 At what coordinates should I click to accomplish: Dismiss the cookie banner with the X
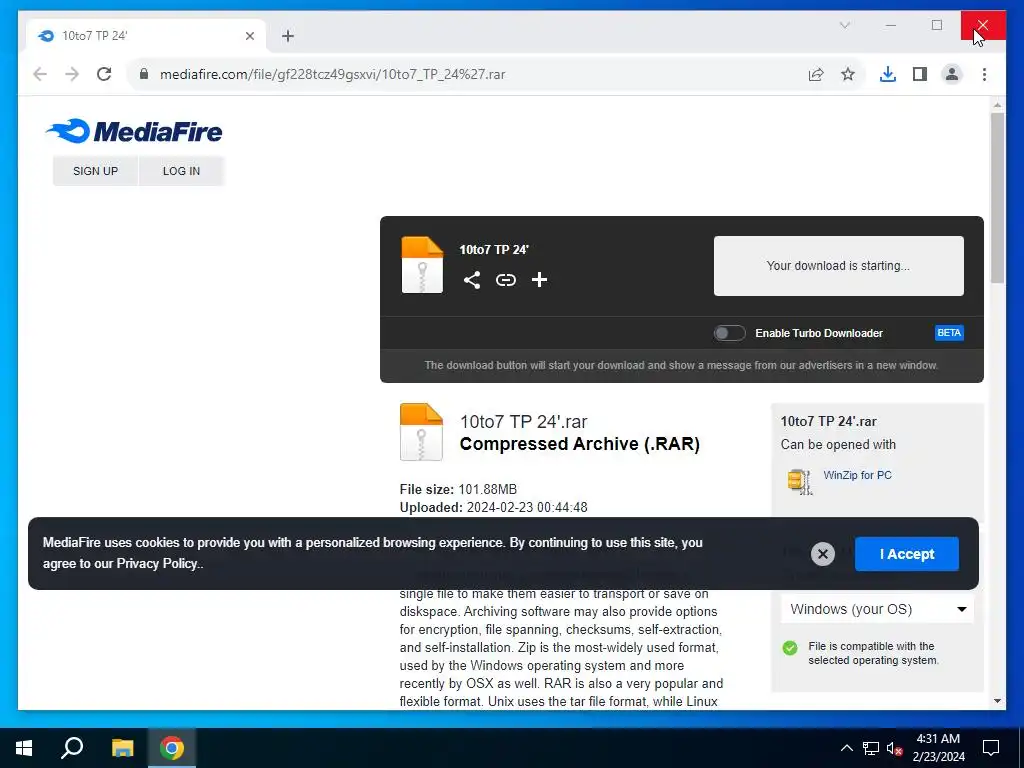pyautogui.click(x=823, y=554)
